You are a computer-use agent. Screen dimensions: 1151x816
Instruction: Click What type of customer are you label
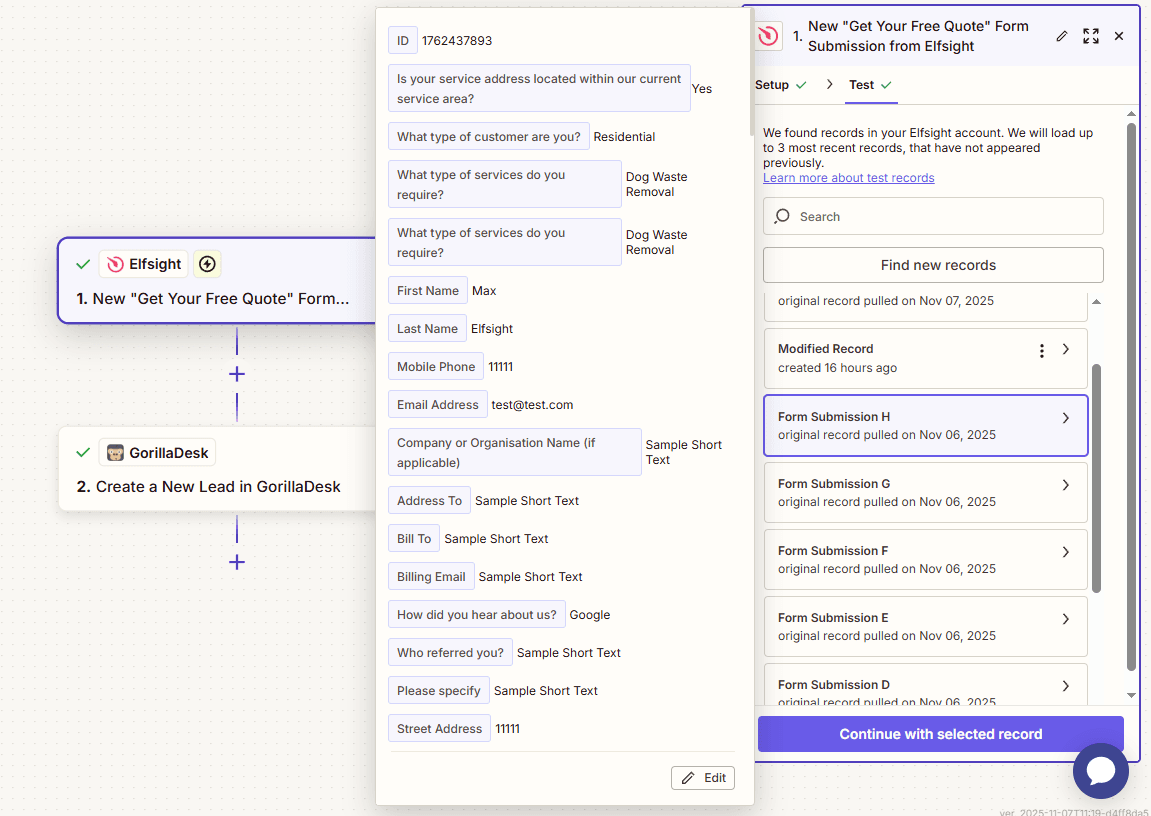tap(489, 136)
